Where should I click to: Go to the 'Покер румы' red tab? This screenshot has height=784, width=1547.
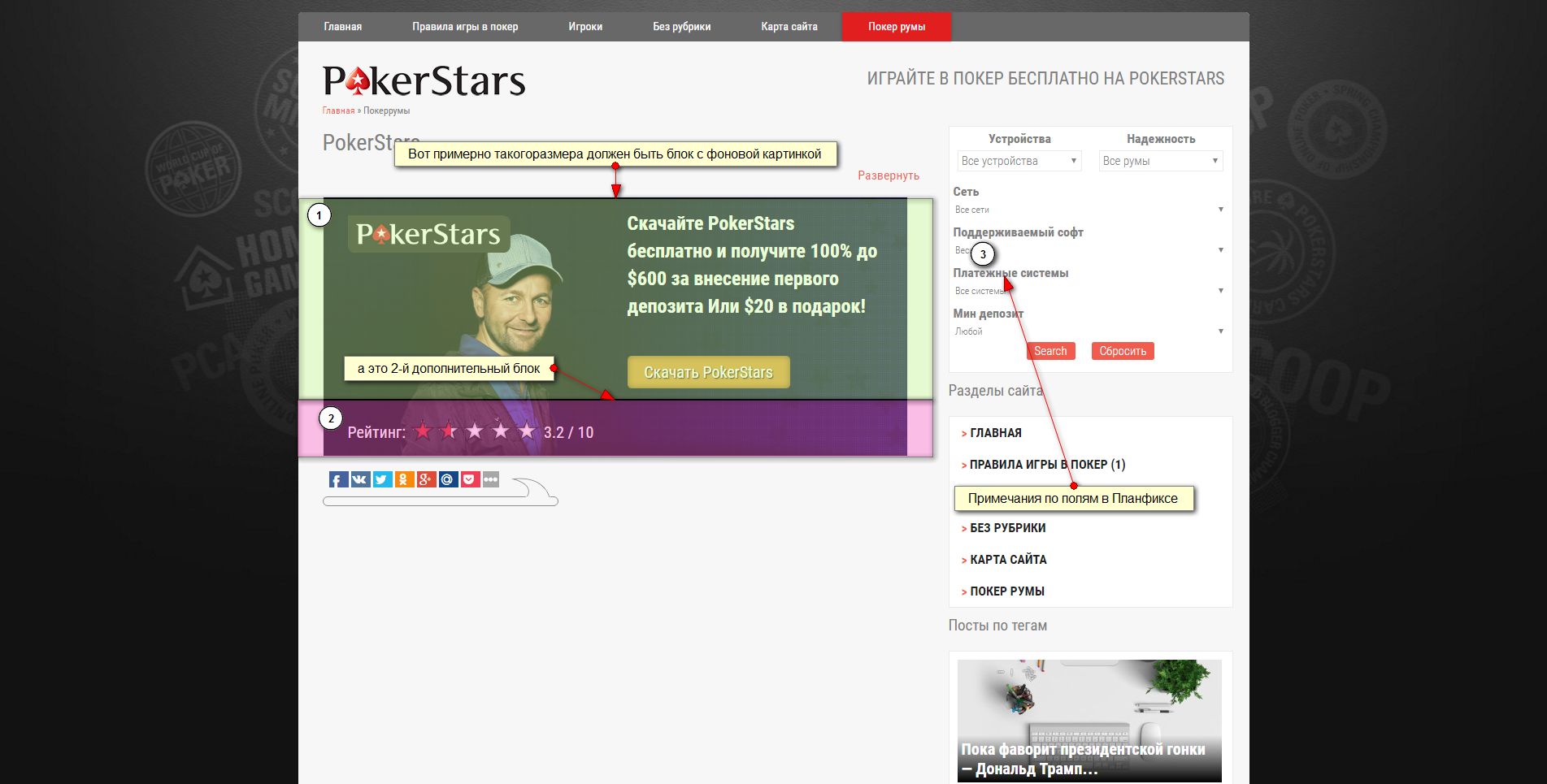(896, 27)
